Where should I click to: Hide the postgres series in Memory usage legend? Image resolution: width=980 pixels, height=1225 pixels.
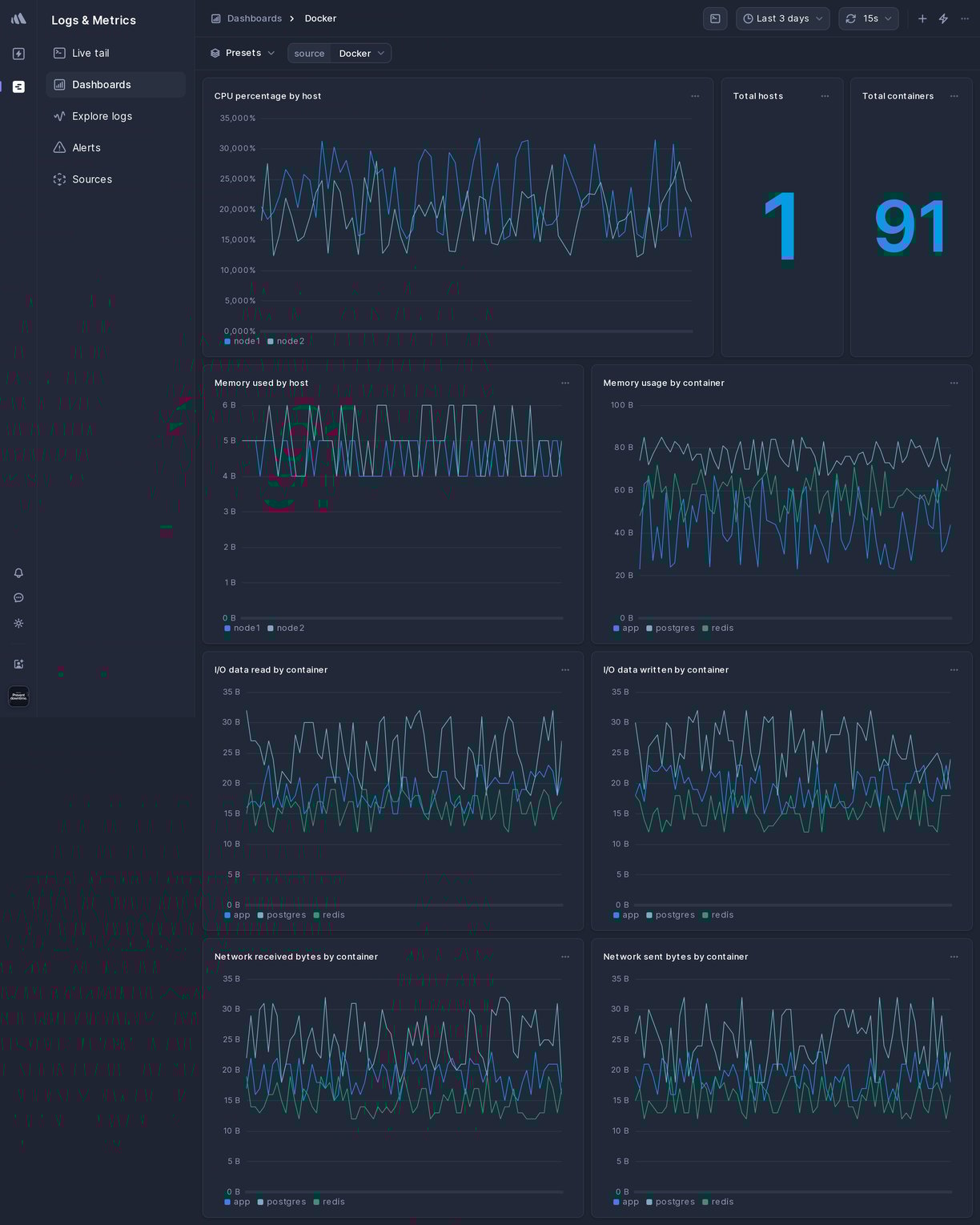pyautogui.click(x=672, y=628)
